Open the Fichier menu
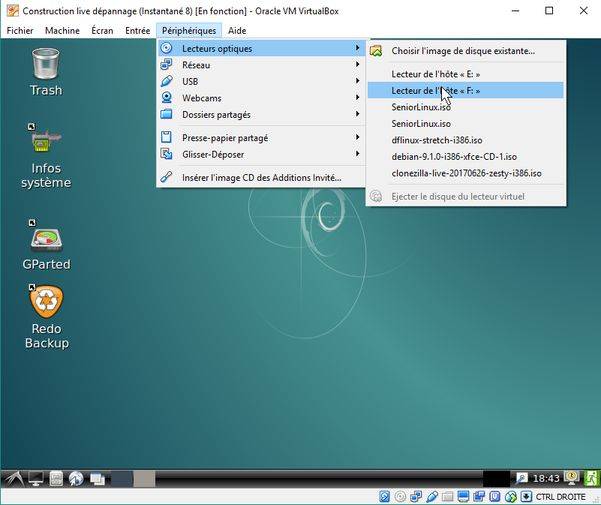Screen dimensions: 601x505 click(x=20, y=31)
